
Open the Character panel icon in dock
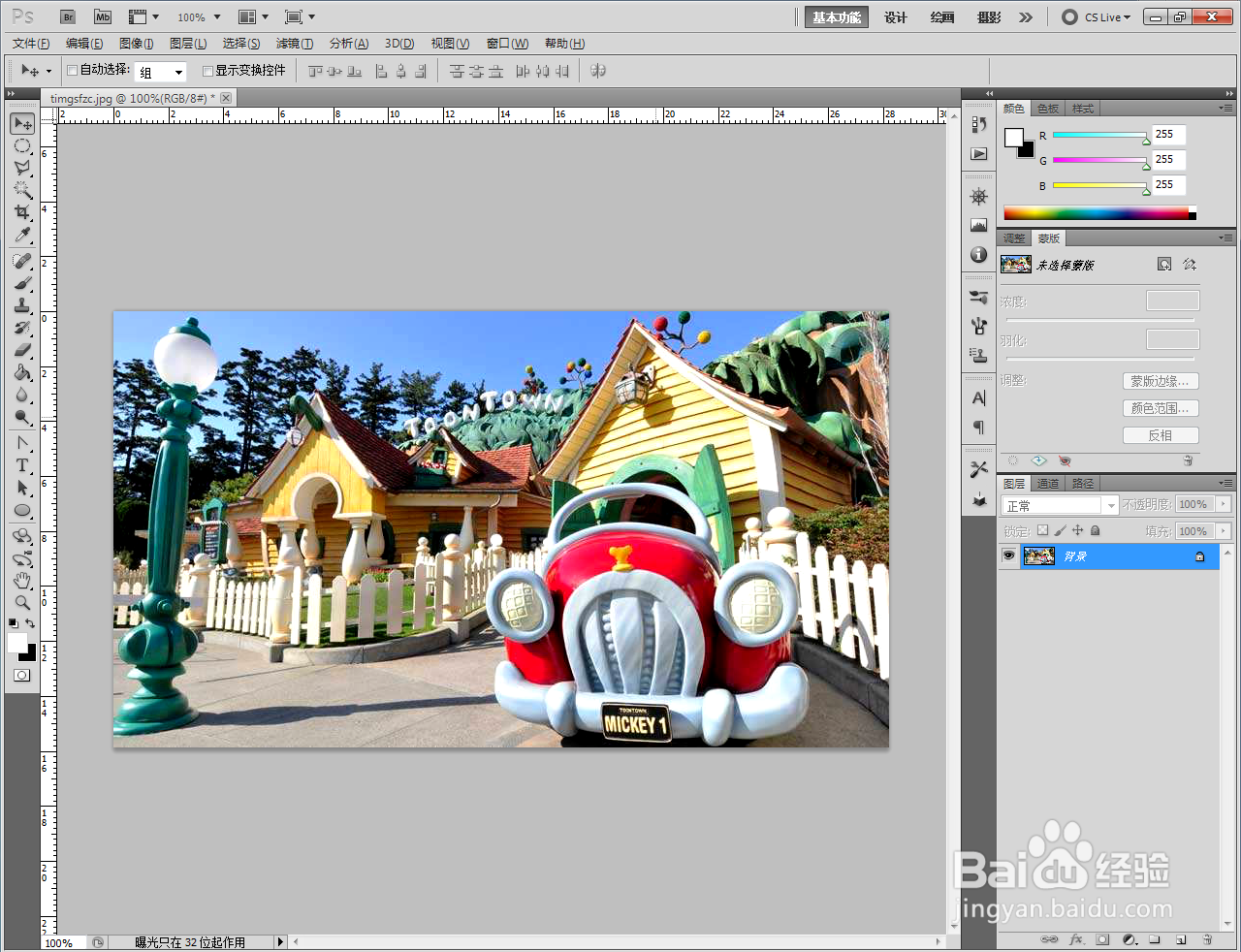click(978, 398)
